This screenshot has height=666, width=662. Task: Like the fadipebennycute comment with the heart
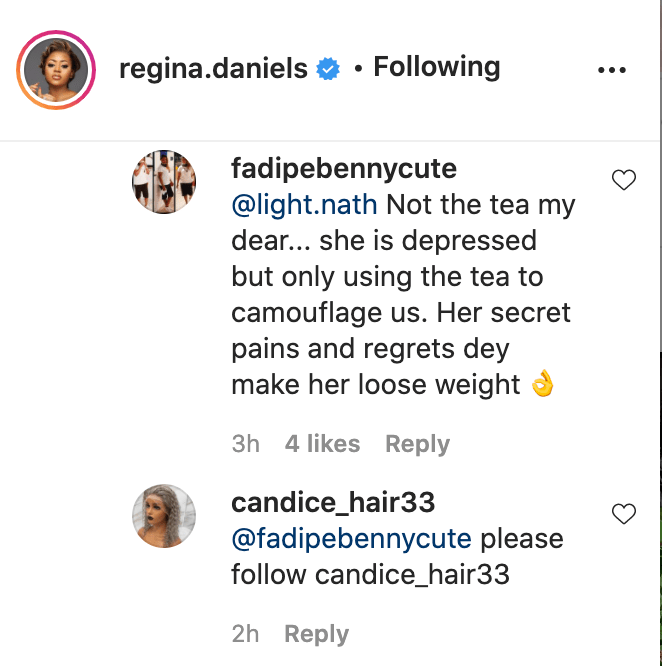[624, 180]
